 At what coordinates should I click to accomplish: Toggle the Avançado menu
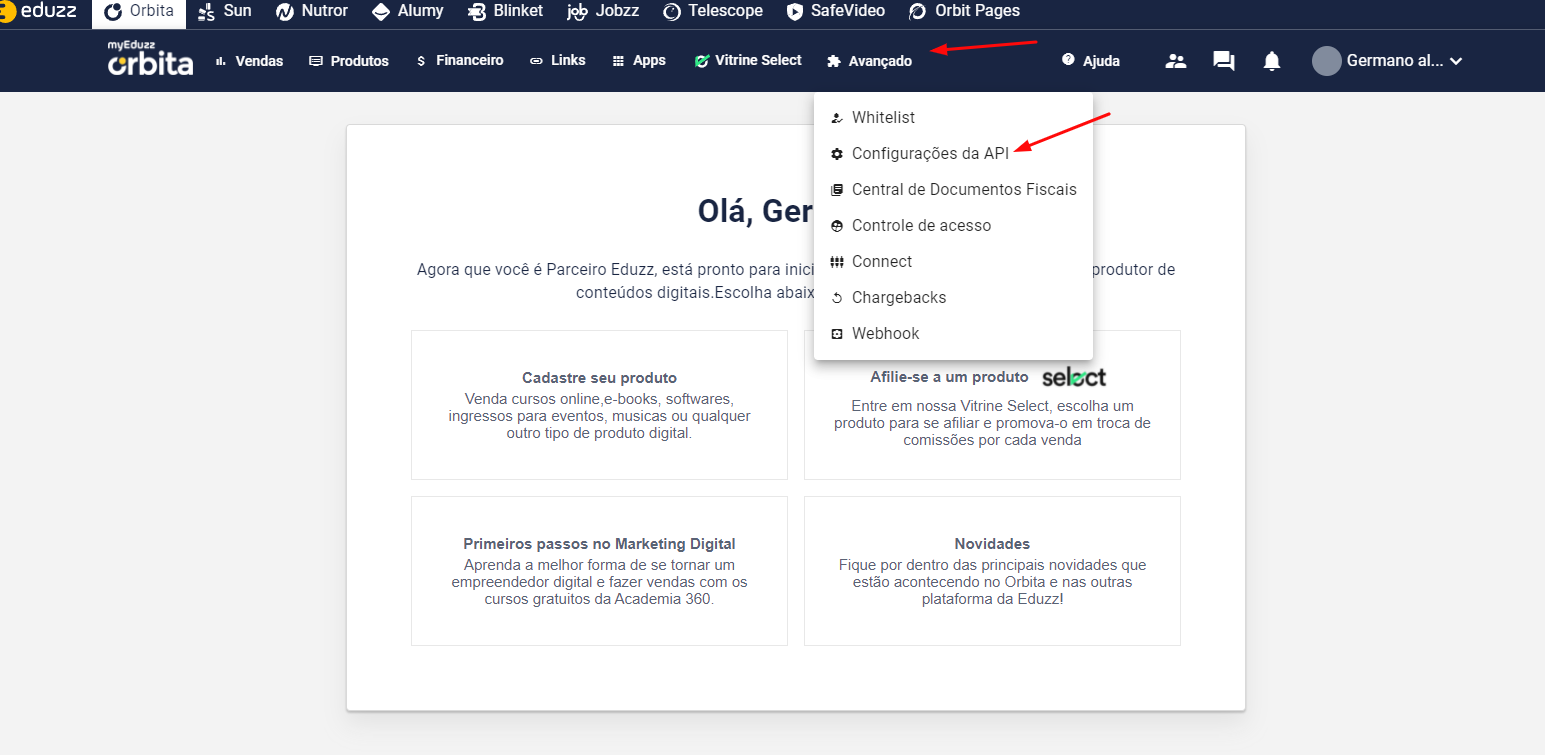(x=870, y=61)
